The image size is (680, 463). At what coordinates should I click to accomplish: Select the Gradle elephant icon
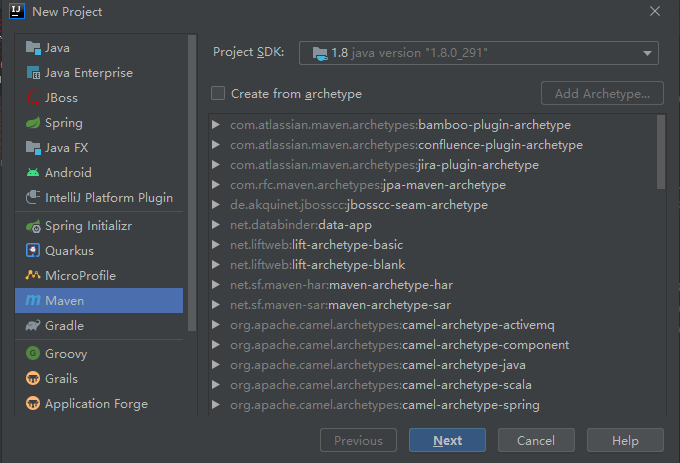point(33,326)
